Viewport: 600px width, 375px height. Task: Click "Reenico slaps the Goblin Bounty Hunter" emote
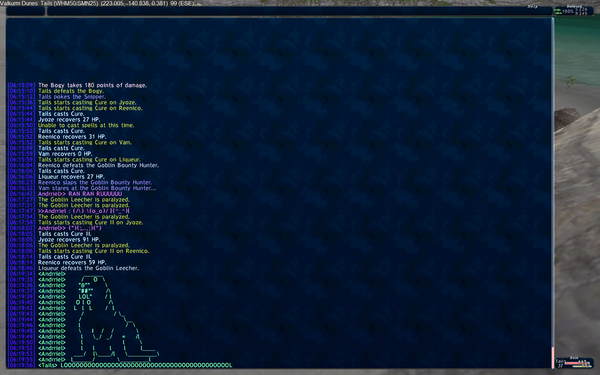tap(95, 183)
